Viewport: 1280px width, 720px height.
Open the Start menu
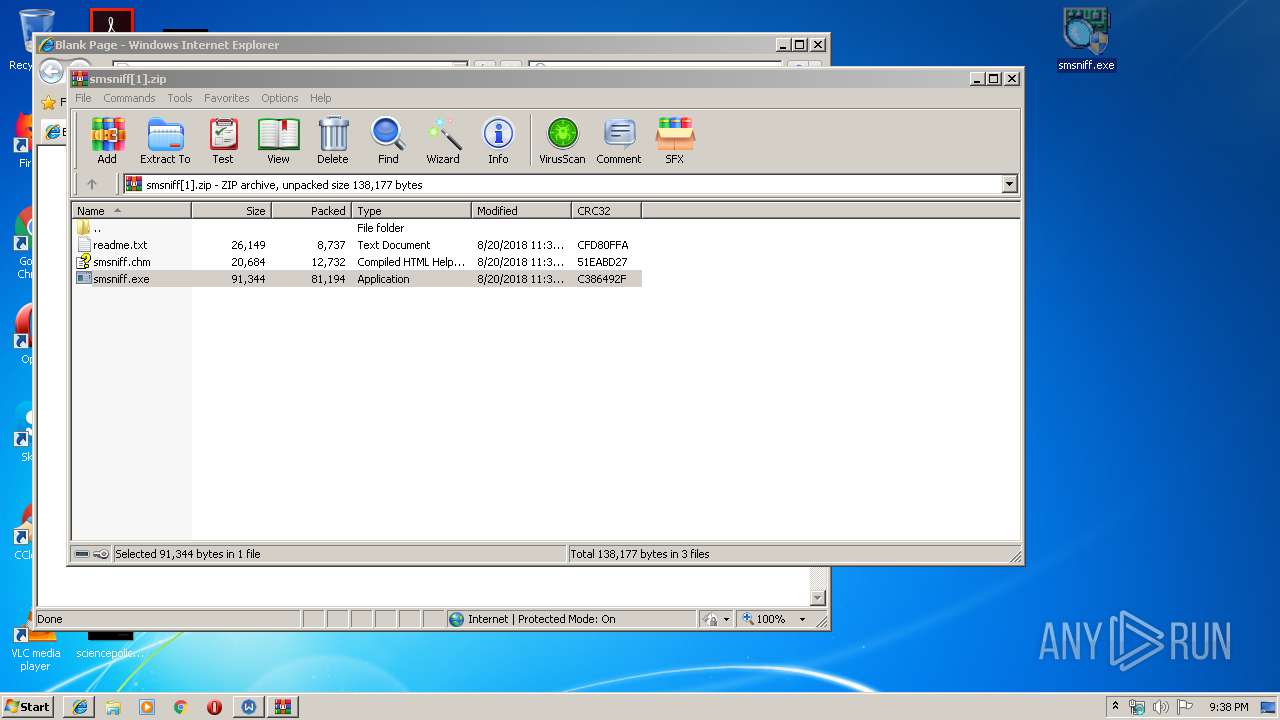click(x=27, y=706)
